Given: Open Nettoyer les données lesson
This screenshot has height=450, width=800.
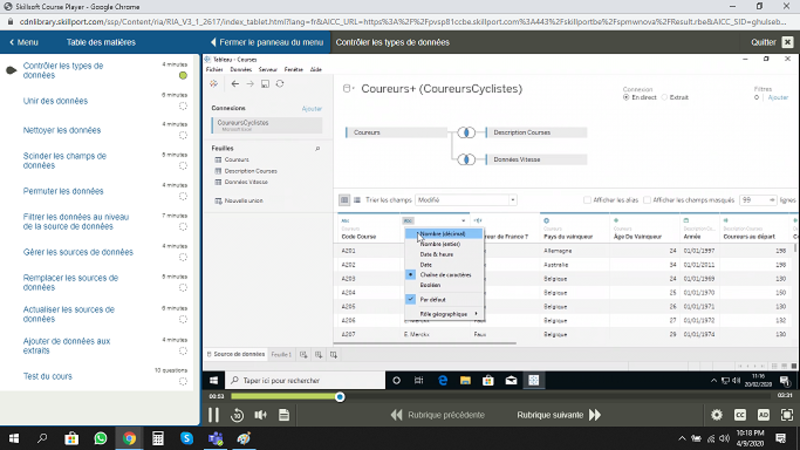Looking at the screenshot, I should tap(62, 131).
